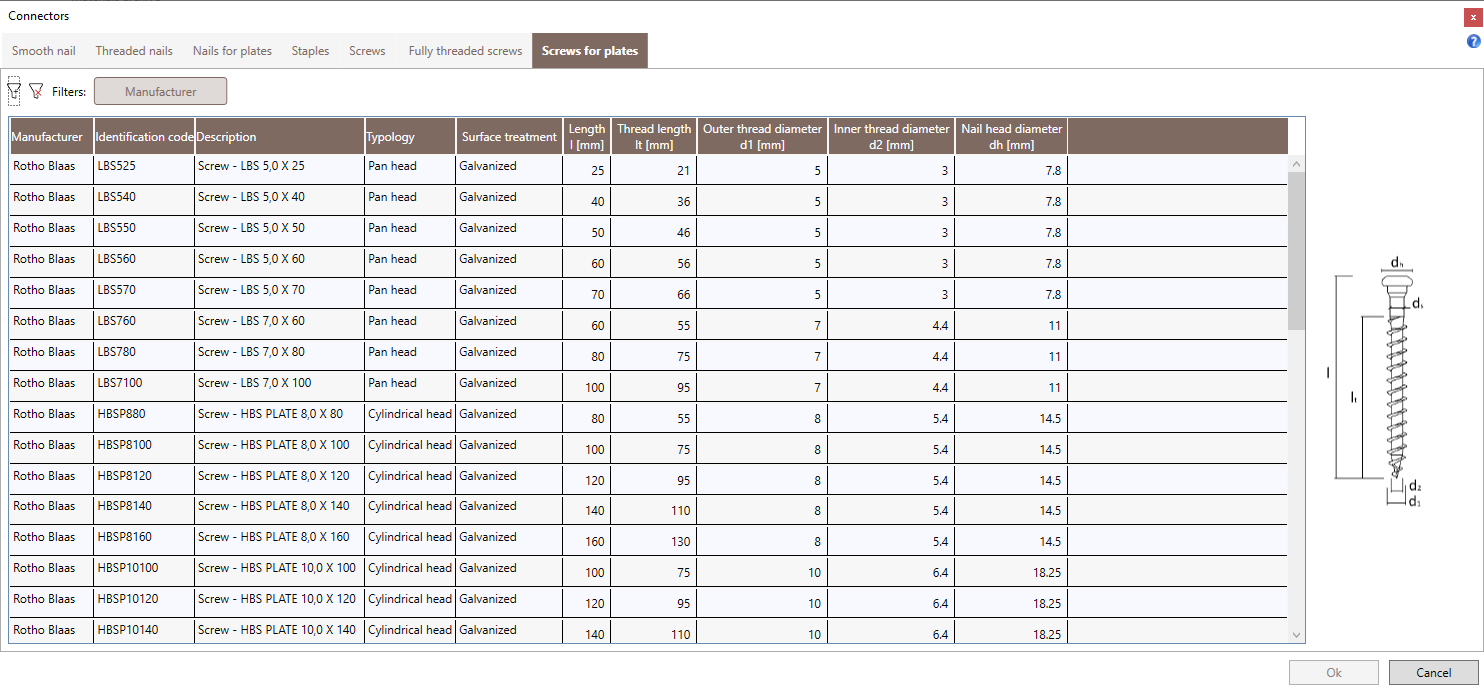Viewport: 1484px width, 692px height.
Task: Open the Nails for plates tab
Action: coord(232,51)
